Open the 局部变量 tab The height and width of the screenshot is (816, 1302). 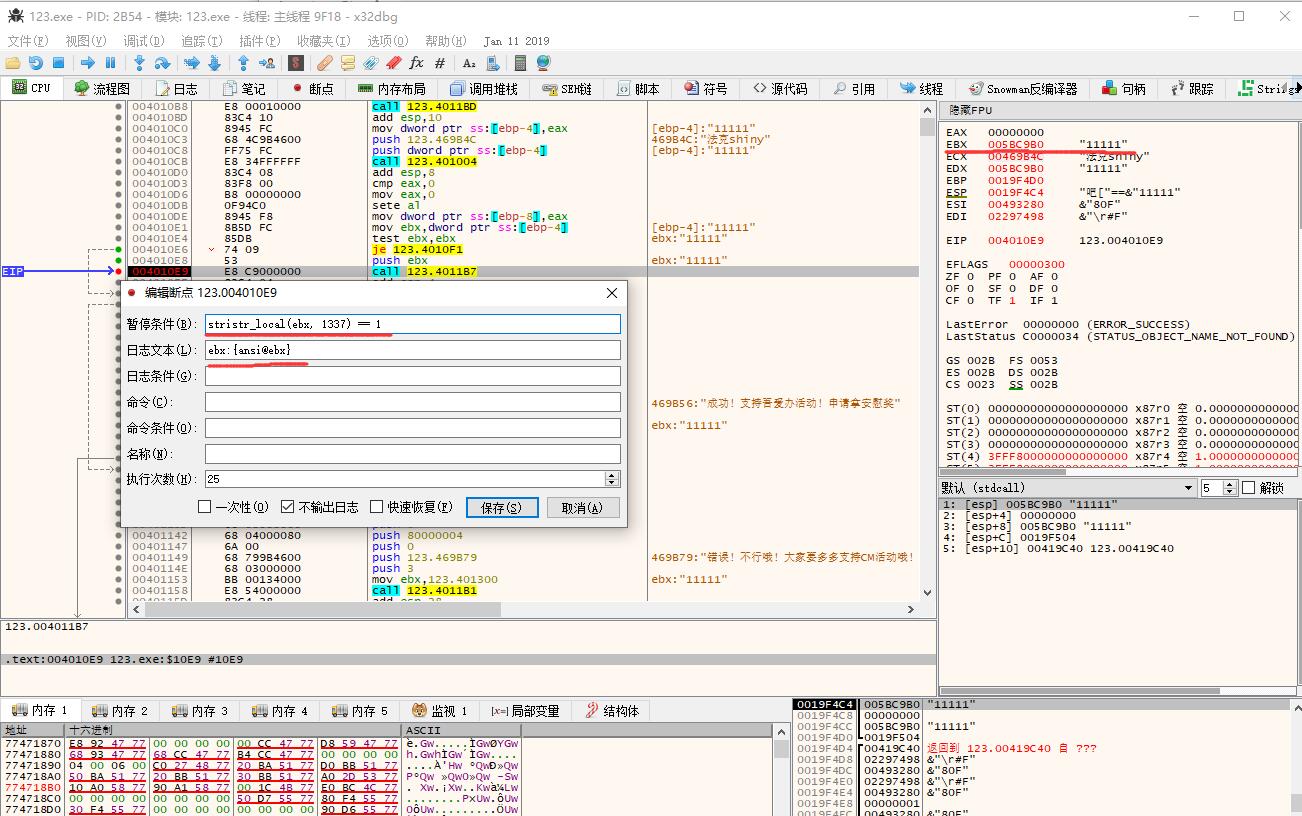pos(525,711)
